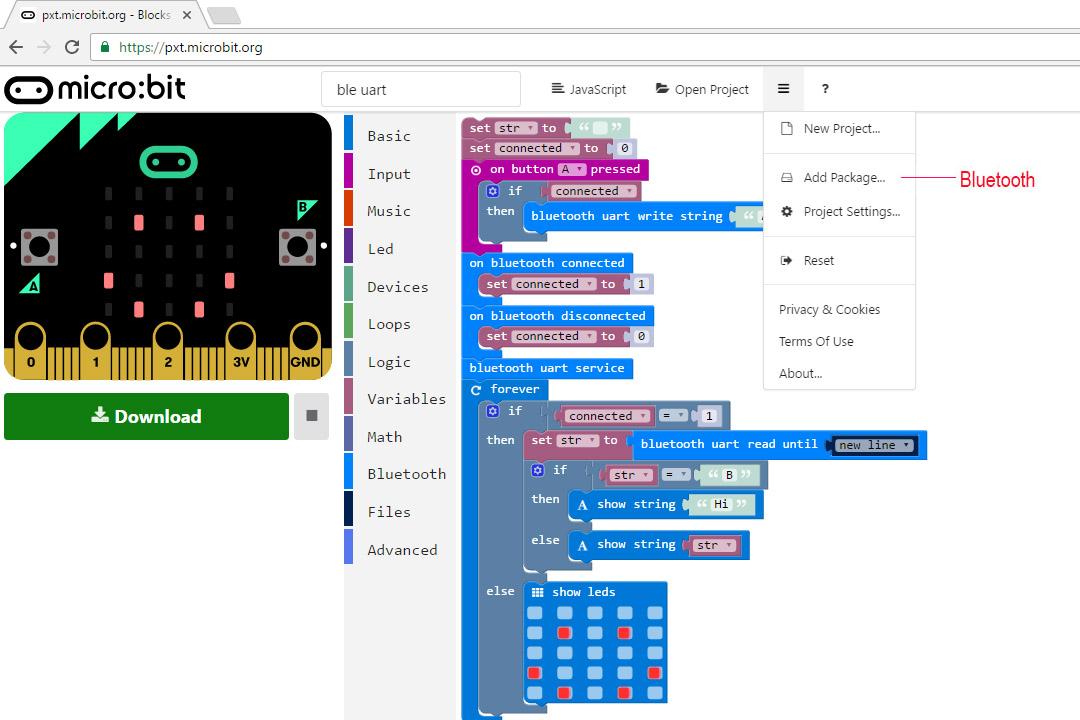1080x720 pixels.
Task: Click the gear icon on the button A if block
Action: tap(492, 191)
